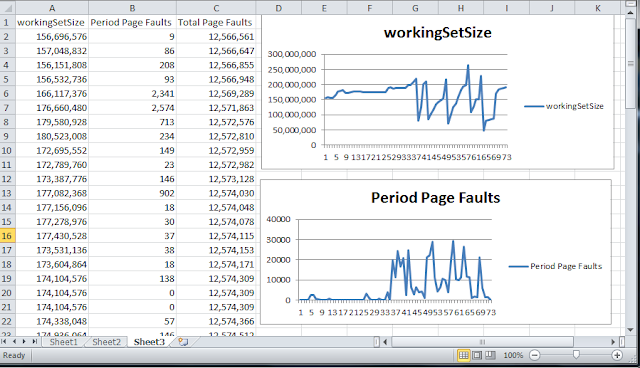The width and height of the screenshot is (640, 368).
Task: Open the 100% zoom level dialog
Action: tap(513, 355)
